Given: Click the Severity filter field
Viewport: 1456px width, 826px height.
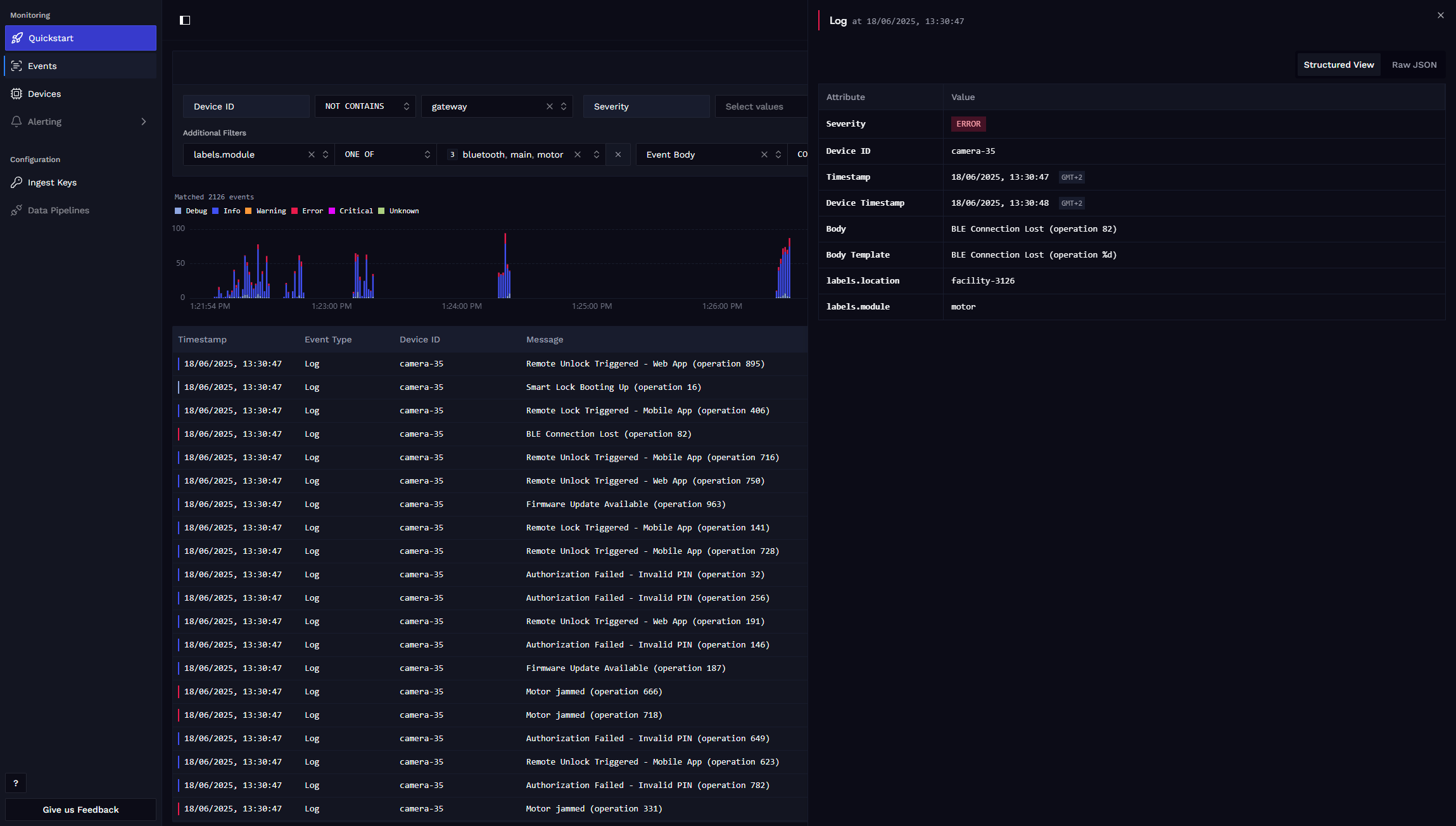Looking at the screenshot, I should (647, 106).
